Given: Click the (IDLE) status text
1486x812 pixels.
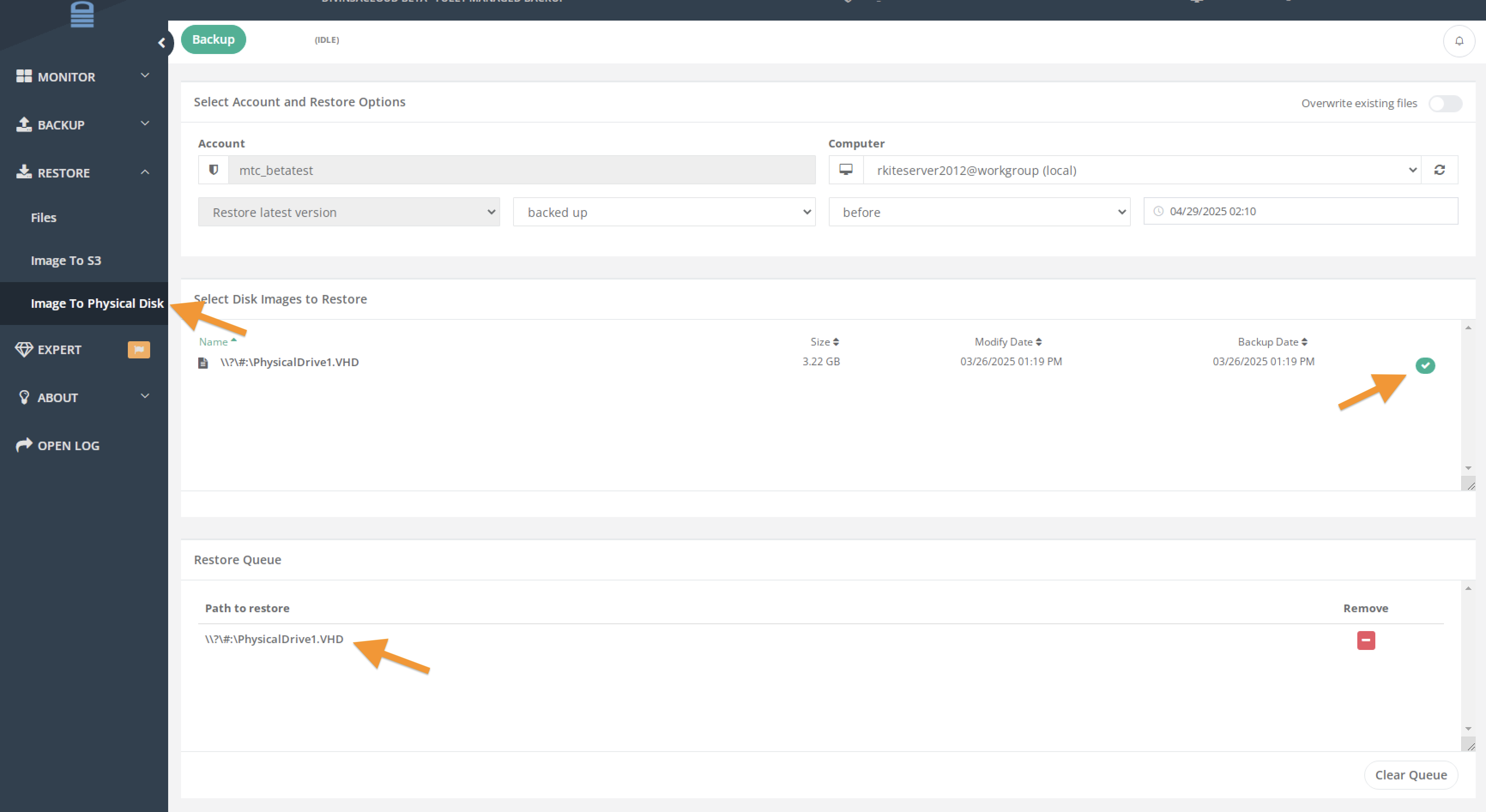Looking at the screenshot, I should pyautogui.click(x=326, y=40).
